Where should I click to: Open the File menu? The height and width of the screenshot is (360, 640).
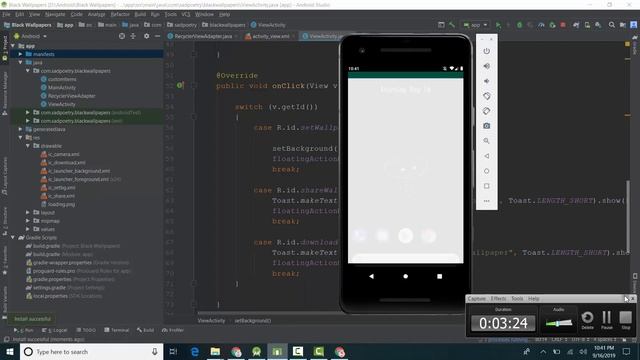[7, 14]
